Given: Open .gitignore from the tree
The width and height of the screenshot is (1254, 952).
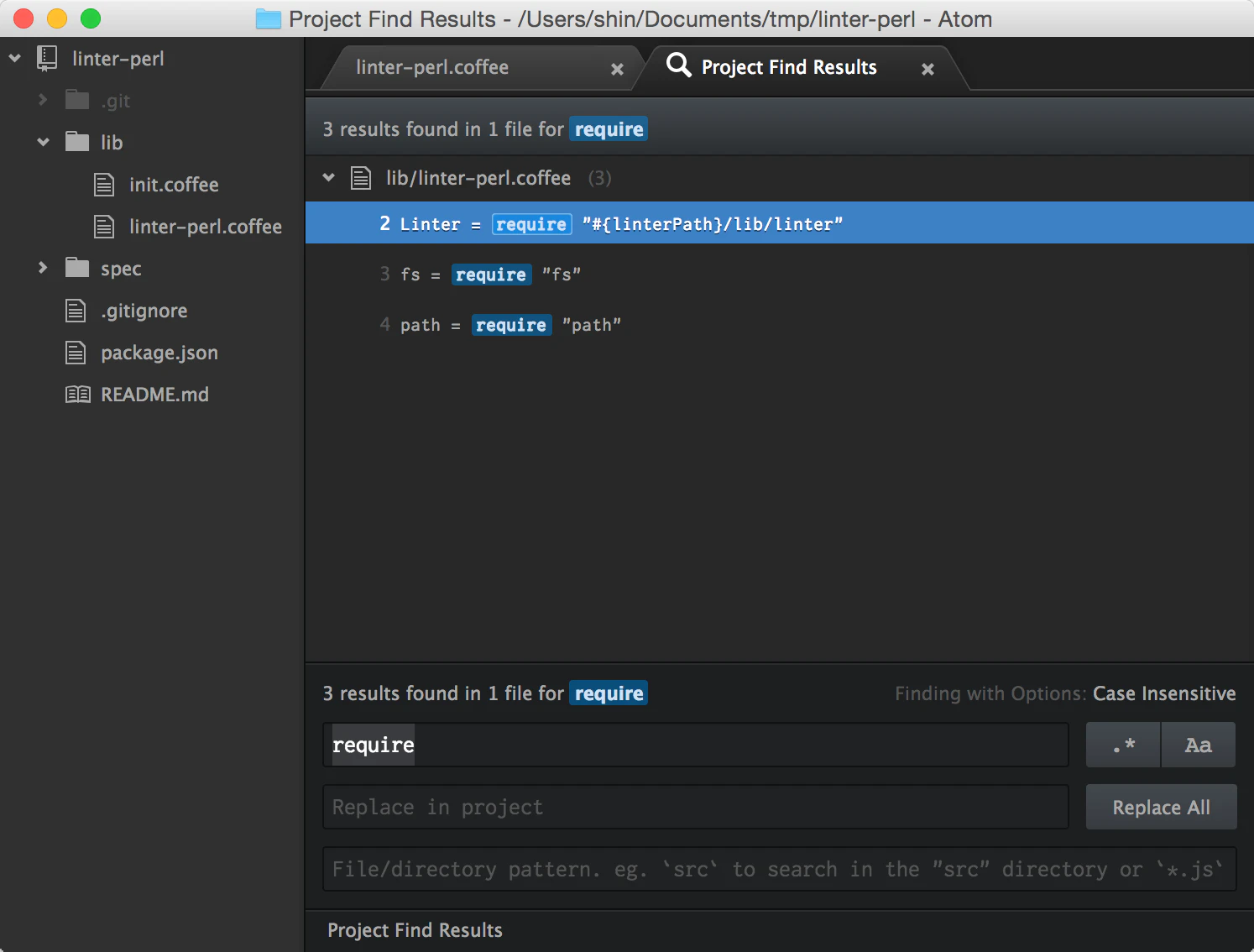Looking at the screenshot, I should coord(144,311).
